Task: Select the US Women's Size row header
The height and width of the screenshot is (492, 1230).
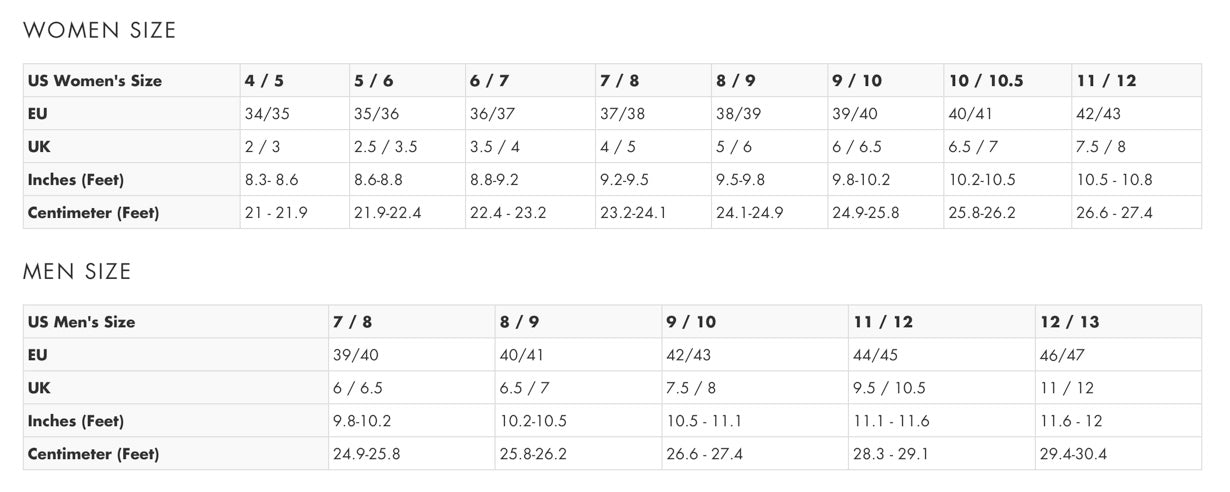Action: pos(94,81)
